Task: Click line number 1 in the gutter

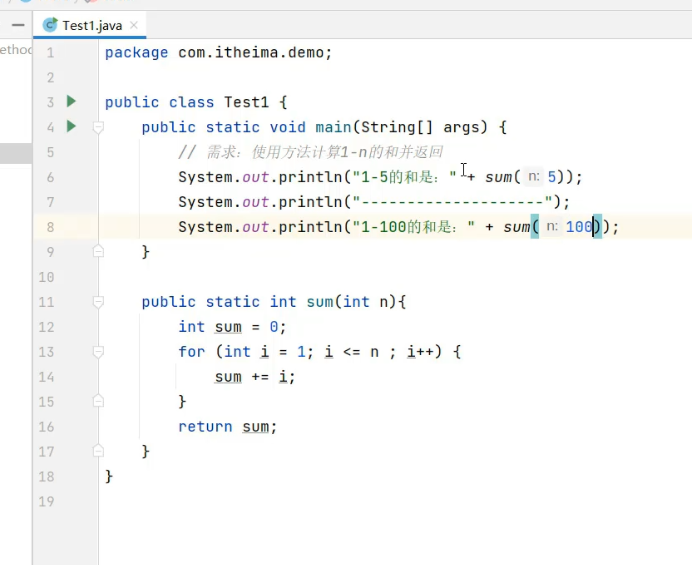Action: [50, 53]
